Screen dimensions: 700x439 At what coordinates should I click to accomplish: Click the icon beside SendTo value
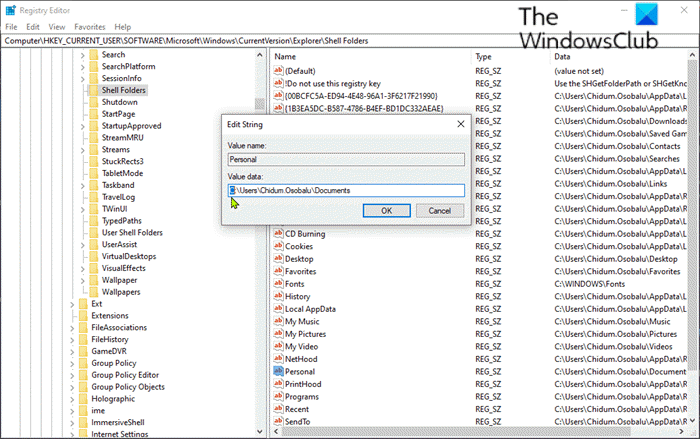(278, 421)
